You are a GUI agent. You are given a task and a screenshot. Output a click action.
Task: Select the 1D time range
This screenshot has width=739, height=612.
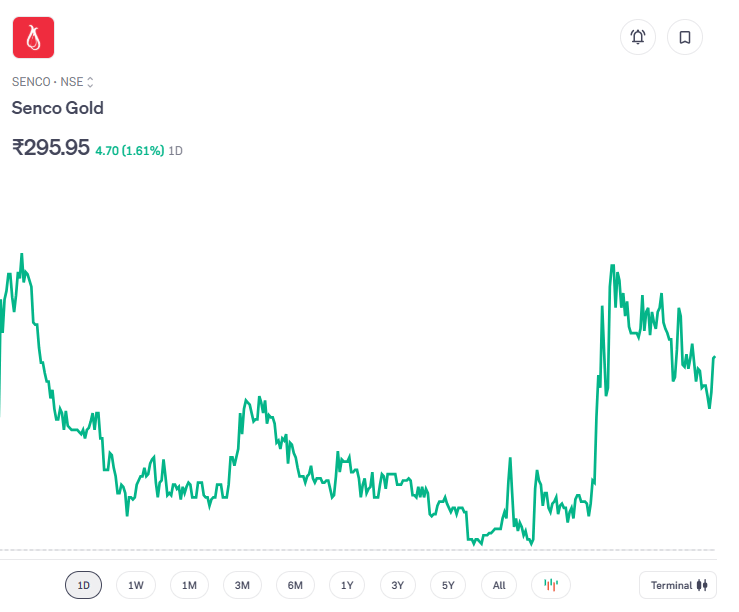84,585
